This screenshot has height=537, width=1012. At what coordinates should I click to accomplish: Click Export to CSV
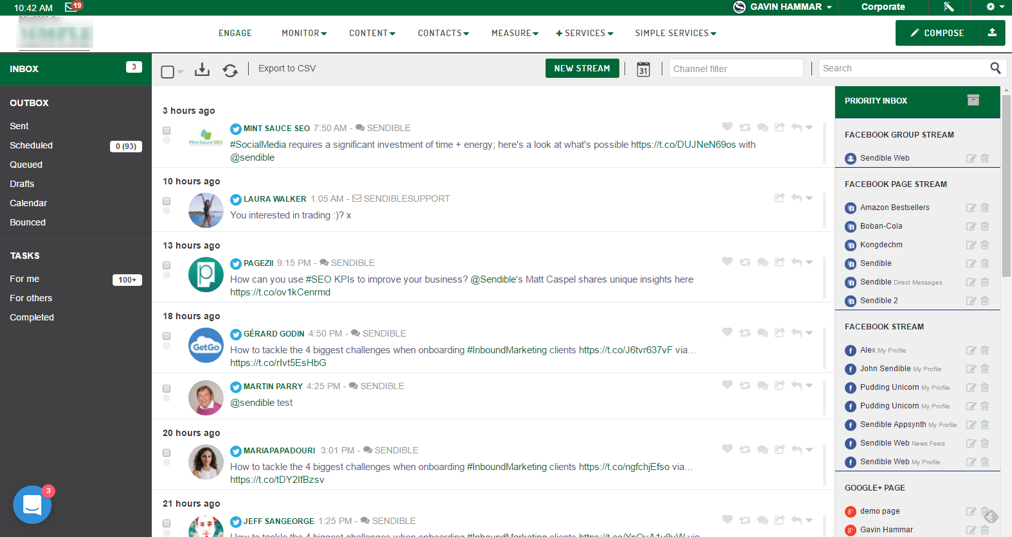287,68
